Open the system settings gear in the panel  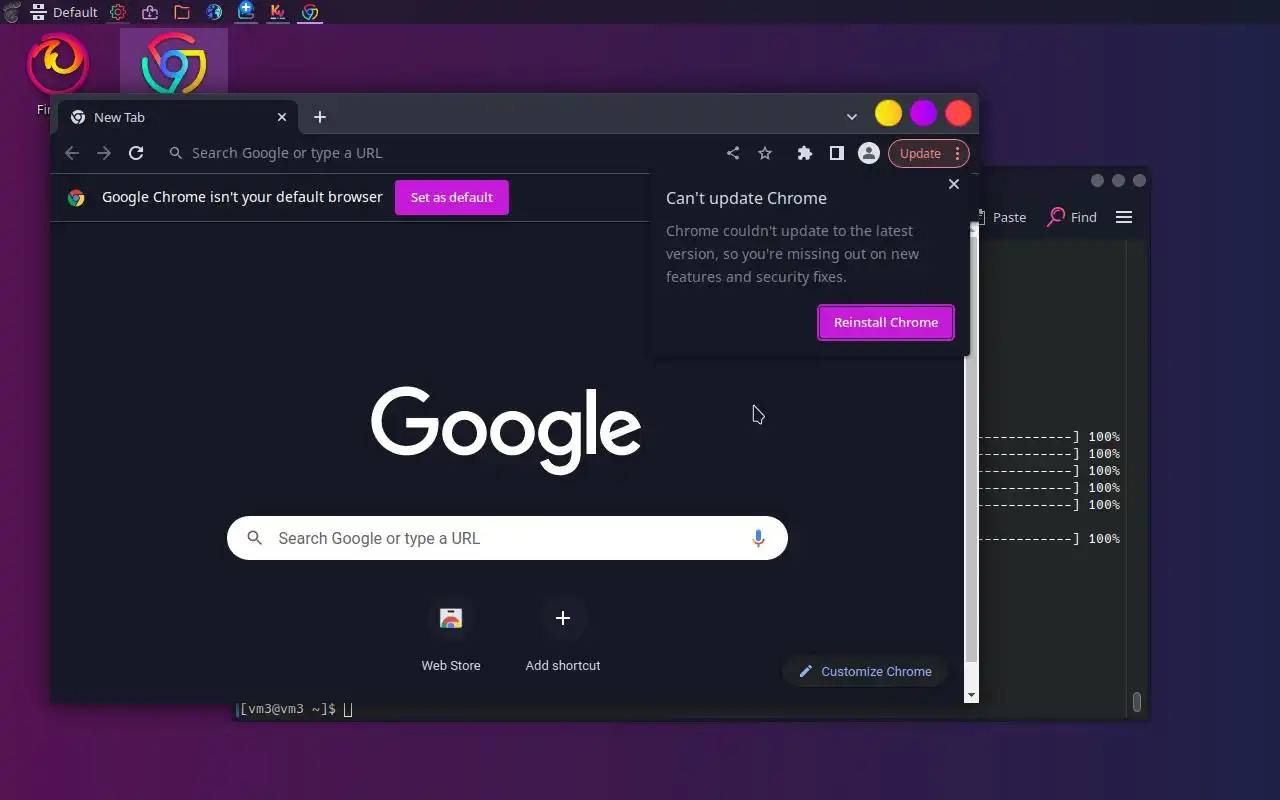pos(118,12)
